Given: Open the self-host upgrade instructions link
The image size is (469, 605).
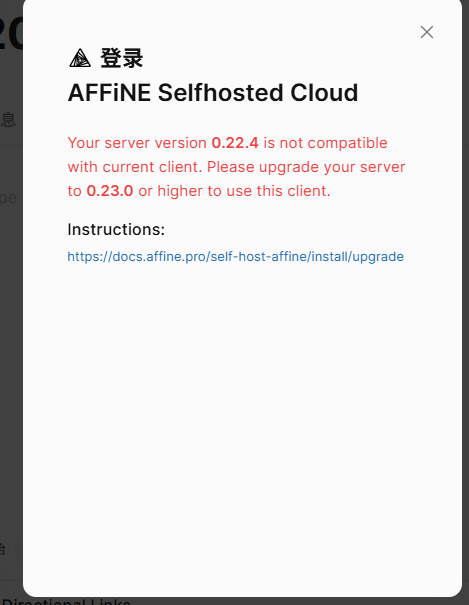Looking at the screenshot, I should (235, 257).
